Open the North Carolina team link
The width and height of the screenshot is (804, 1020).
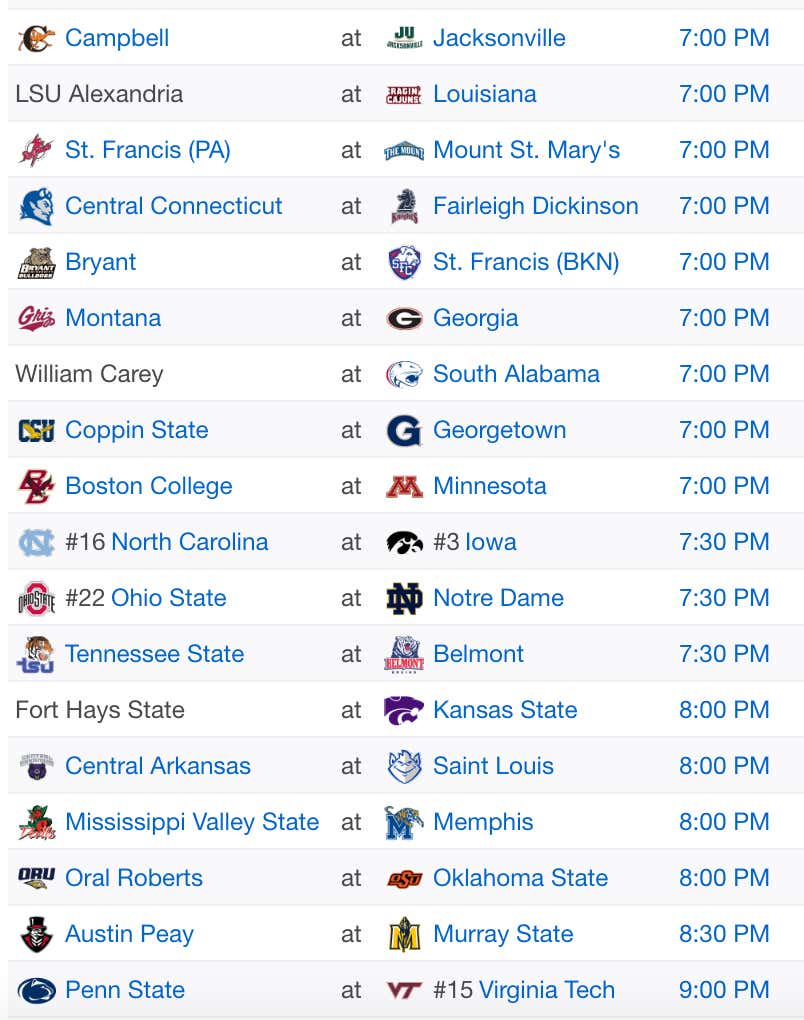pyautogui.click(x=190, y=542)
